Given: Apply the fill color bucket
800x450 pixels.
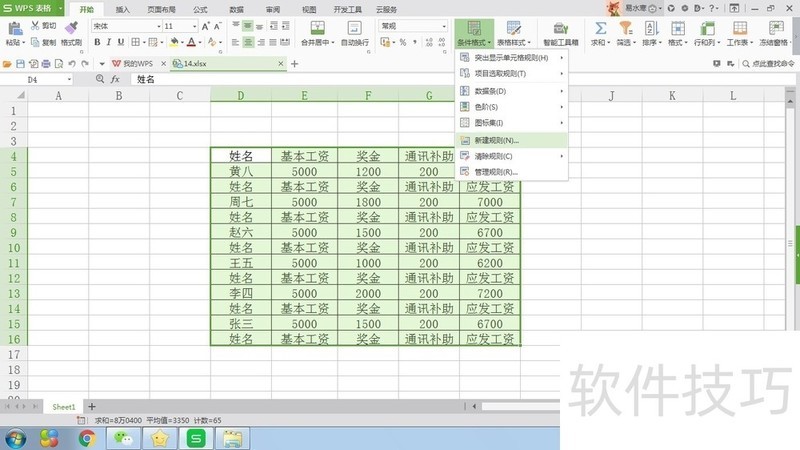Looking at the screenshot, I should coord(174,42).
